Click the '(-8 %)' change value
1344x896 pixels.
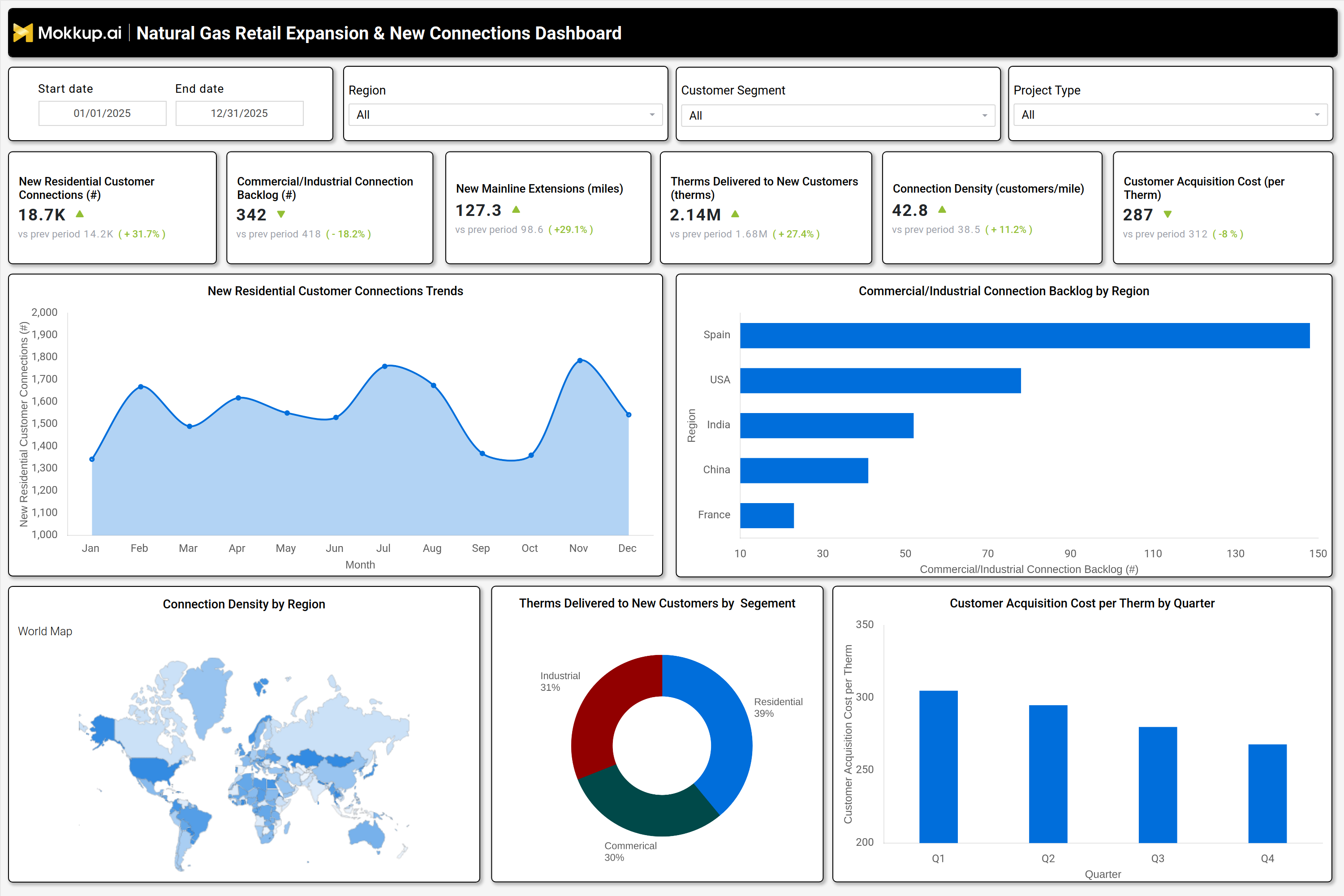[x=1228, y=234]
